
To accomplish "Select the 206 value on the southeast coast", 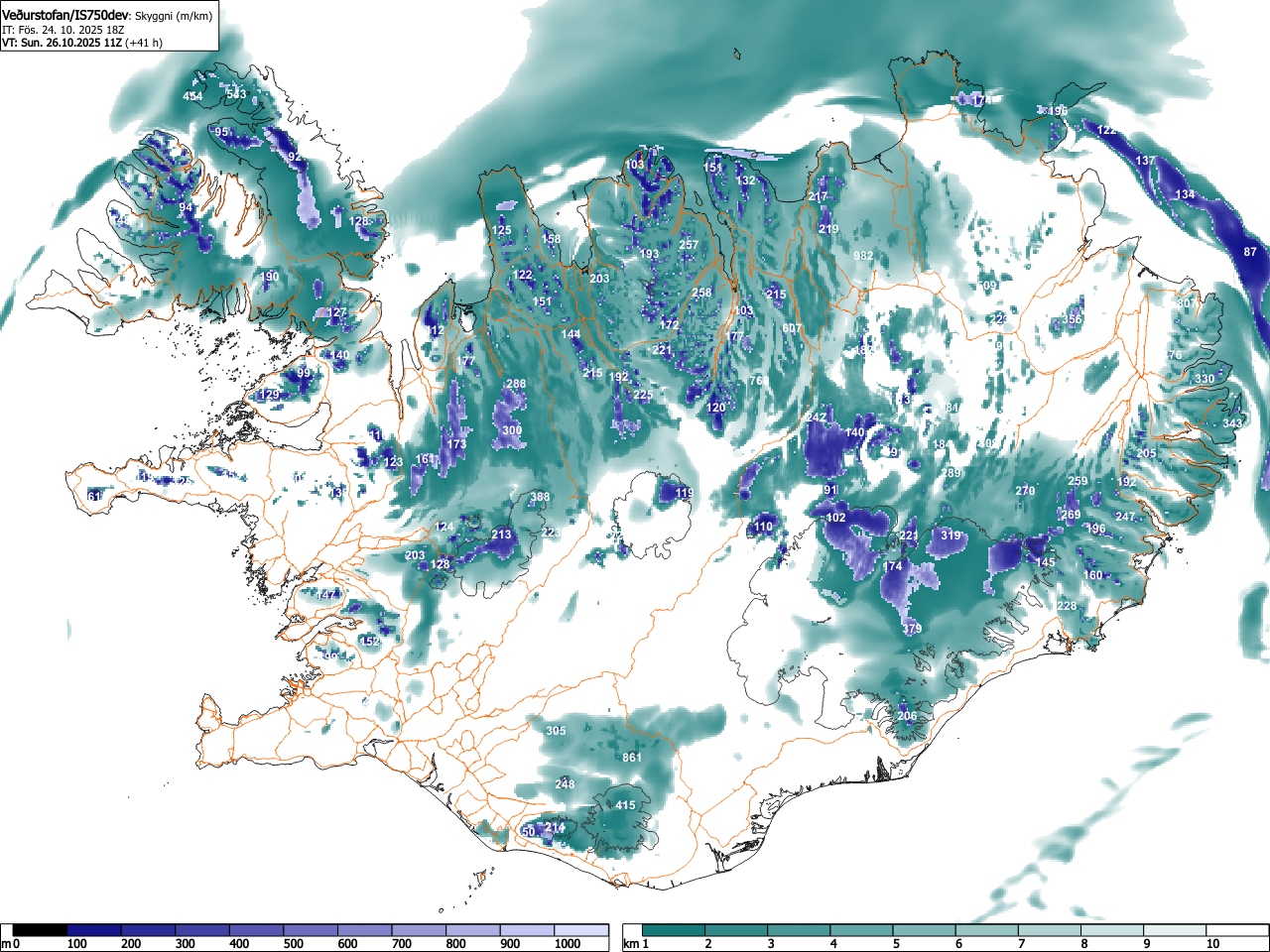I will tap(907, 716).
